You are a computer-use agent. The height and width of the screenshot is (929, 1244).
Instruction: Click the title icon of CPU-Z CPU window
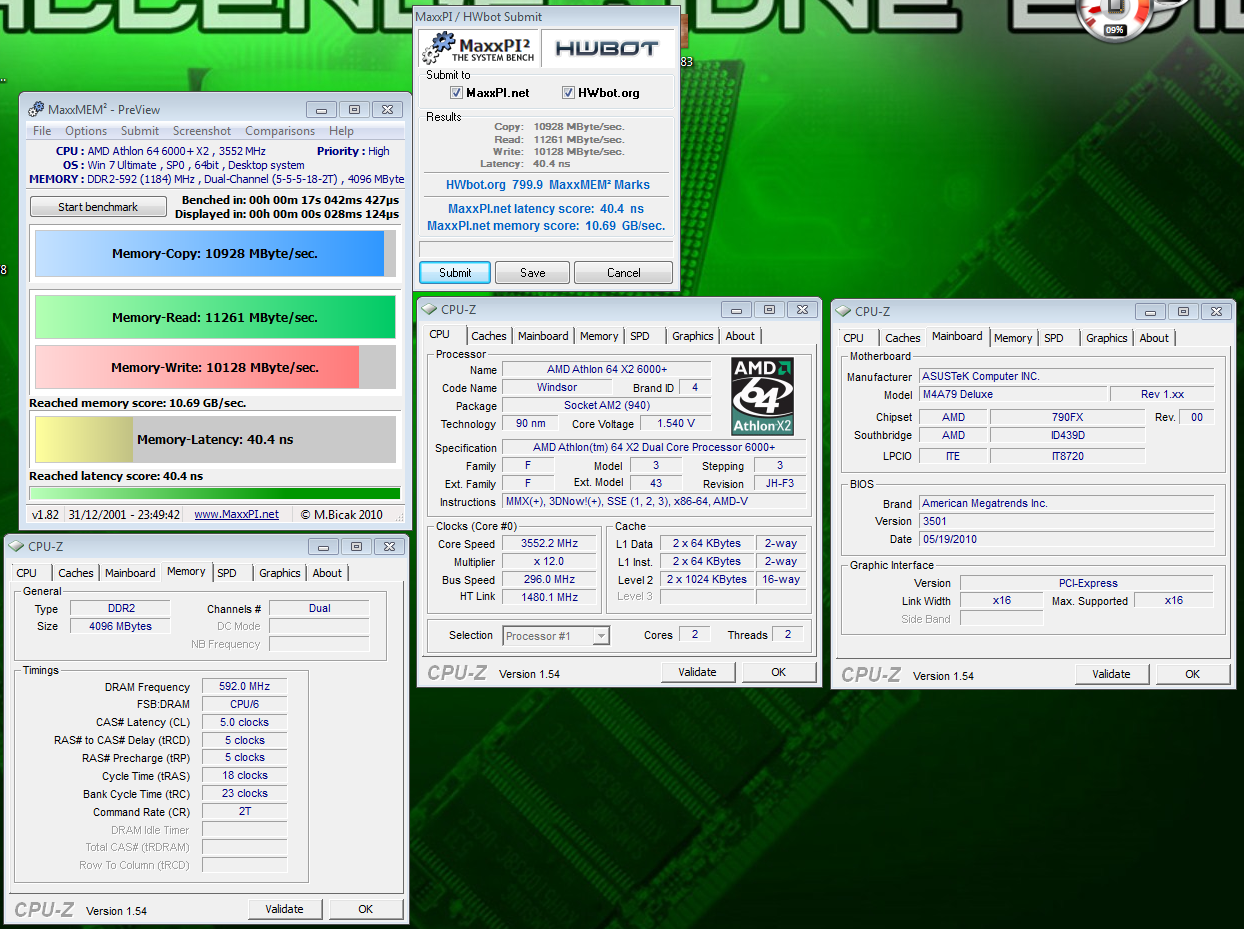pos(431,310)
